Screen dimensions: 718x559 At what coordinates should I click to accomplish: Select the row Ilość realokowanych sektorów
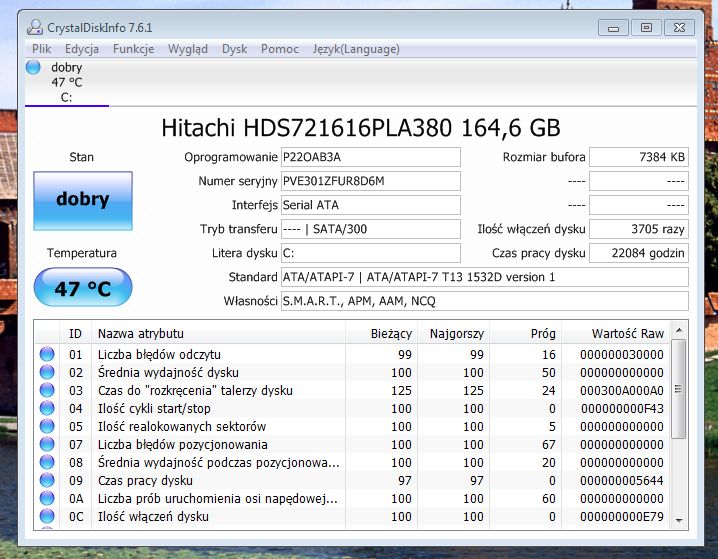coord(353,426)
